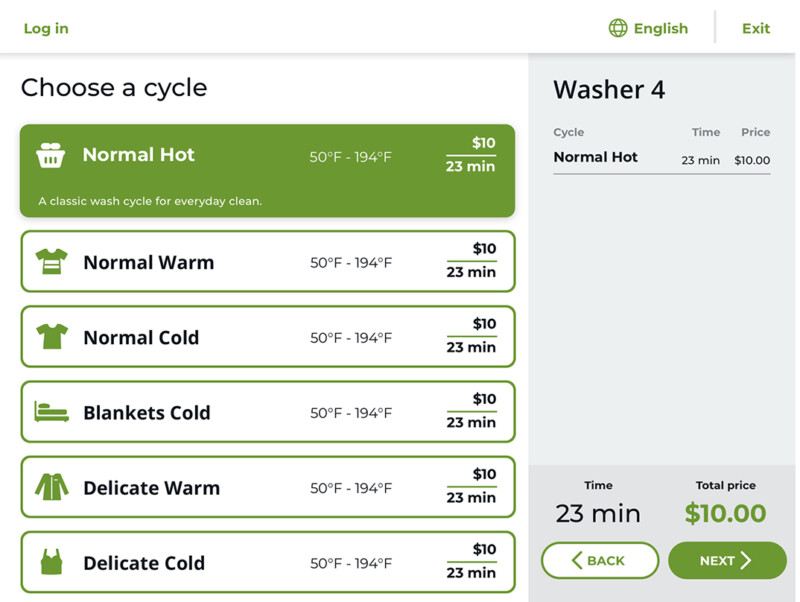Exit the washer kiosk screen
The width and height of the screenshot is (800, 602).
(x=756, y=28)
